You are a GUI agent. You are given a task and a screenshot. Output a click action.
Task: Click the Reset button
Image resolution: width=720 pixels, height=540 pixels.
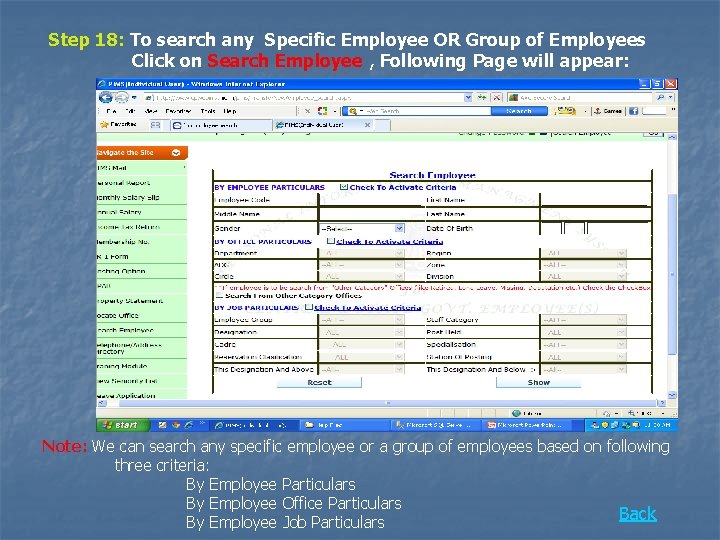319,382
